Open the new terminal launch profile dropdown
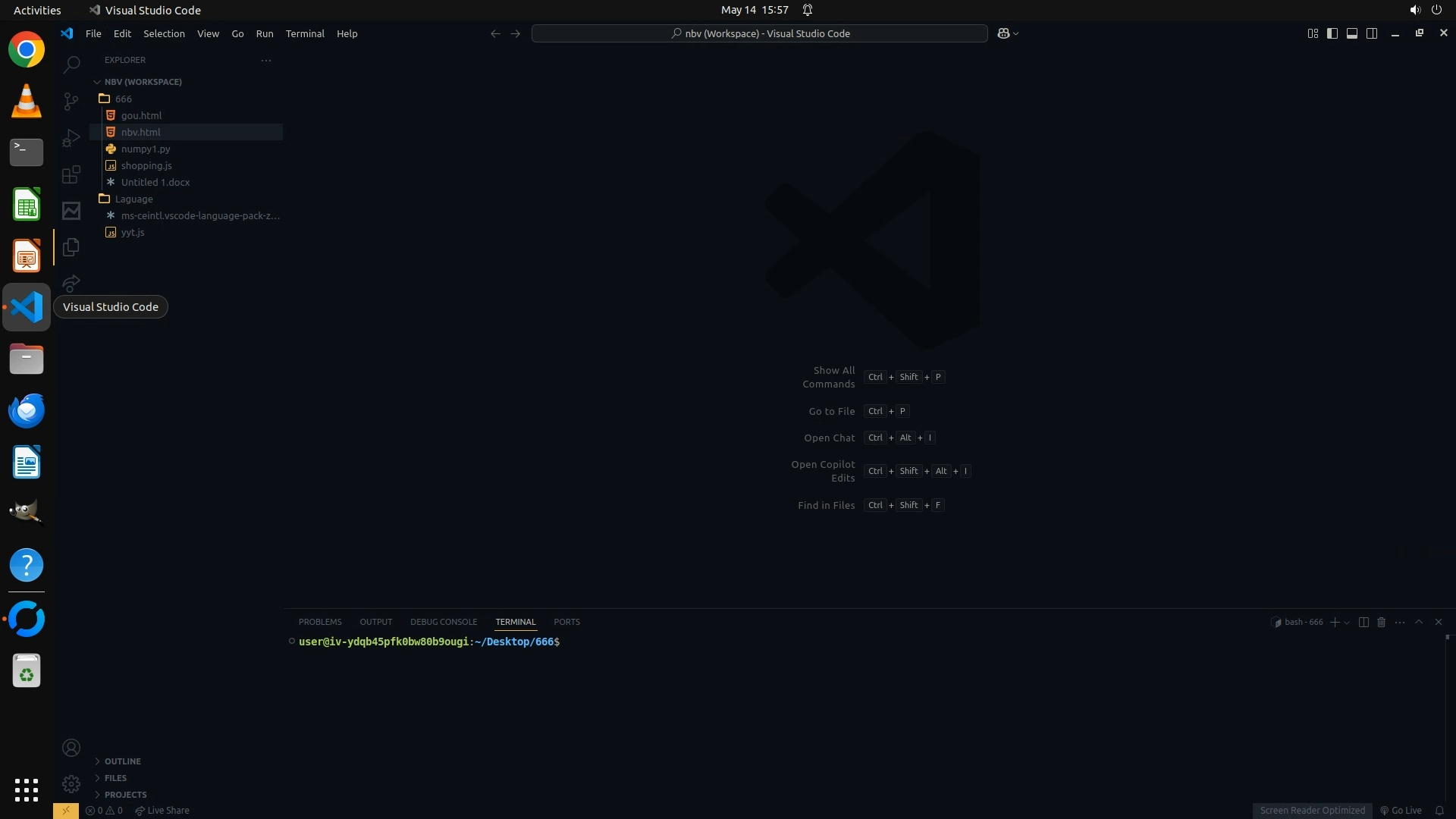 click(x=1347, y=623)
